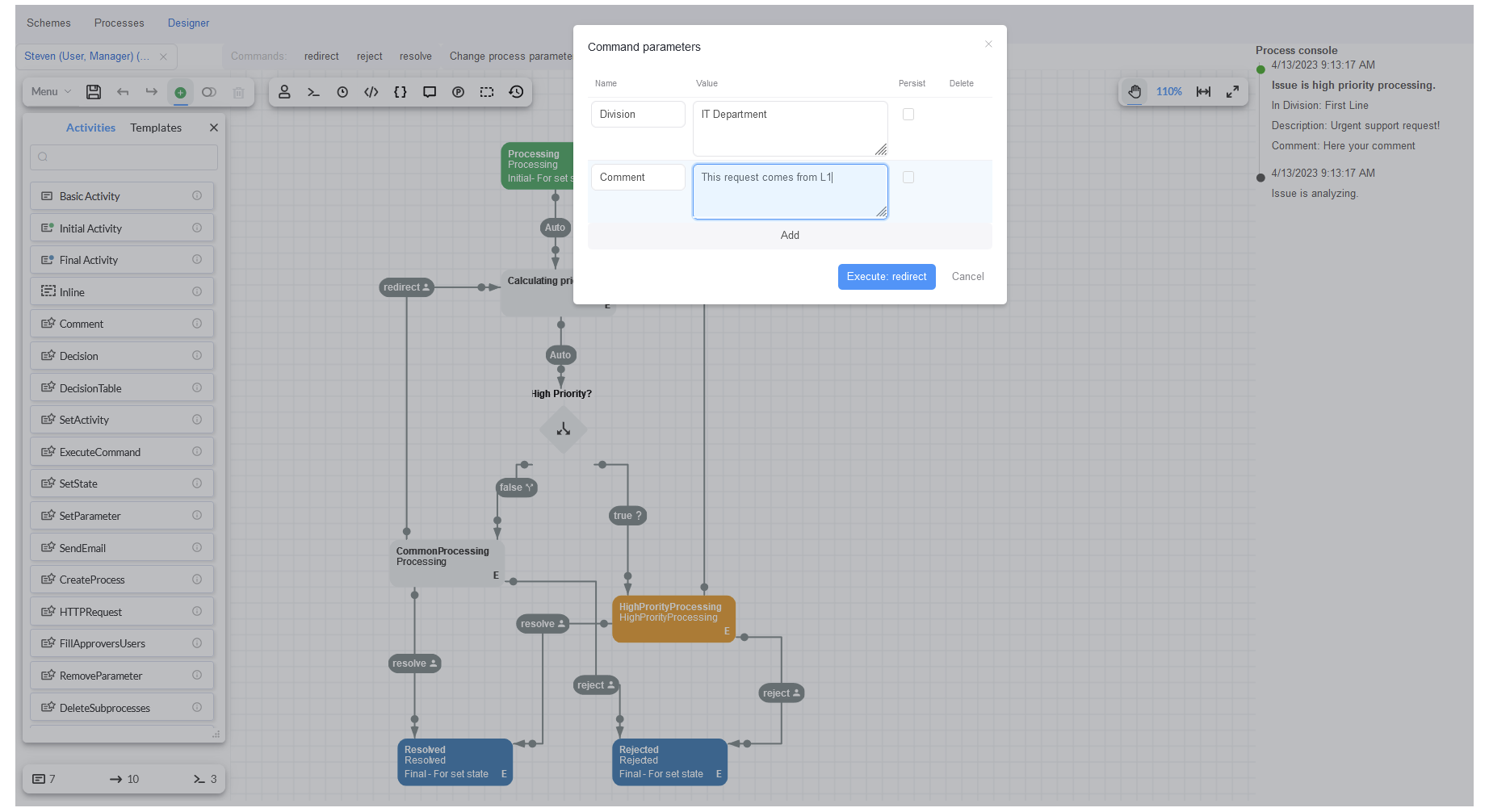Close the Steven user tab

coord(163,57)
